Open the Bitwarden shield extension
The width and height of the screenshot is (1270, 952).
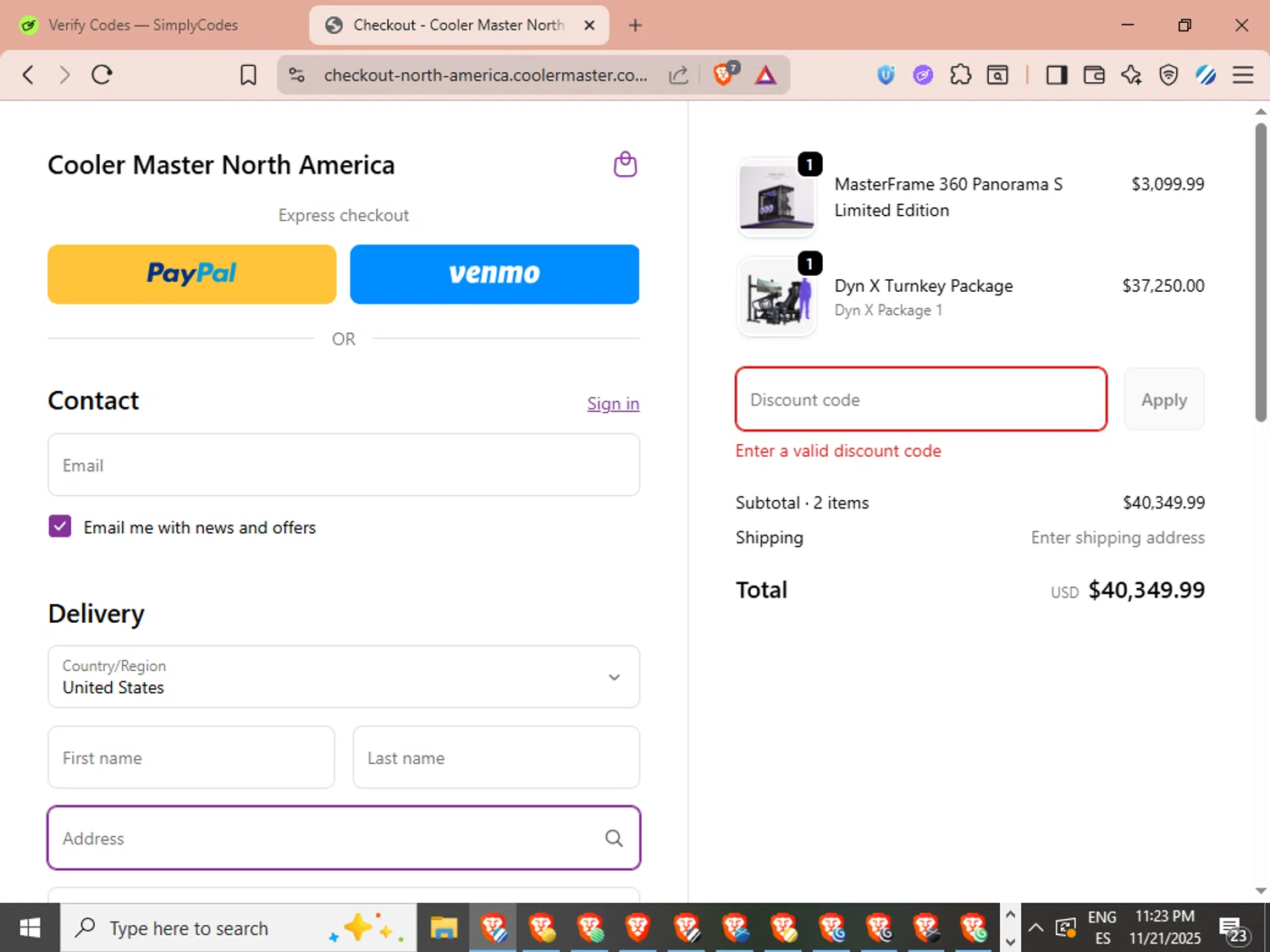click(x=886, y=75)
